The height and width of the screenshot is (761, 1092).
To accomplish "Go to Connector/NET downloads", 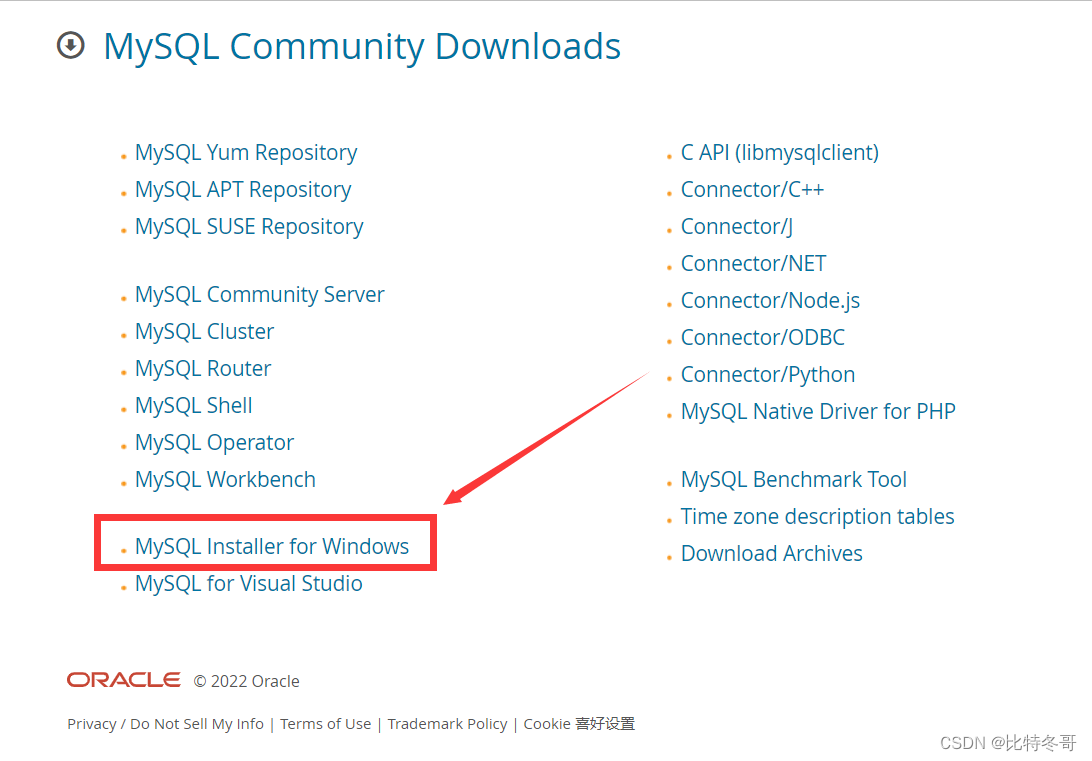I will click(754, 263).
